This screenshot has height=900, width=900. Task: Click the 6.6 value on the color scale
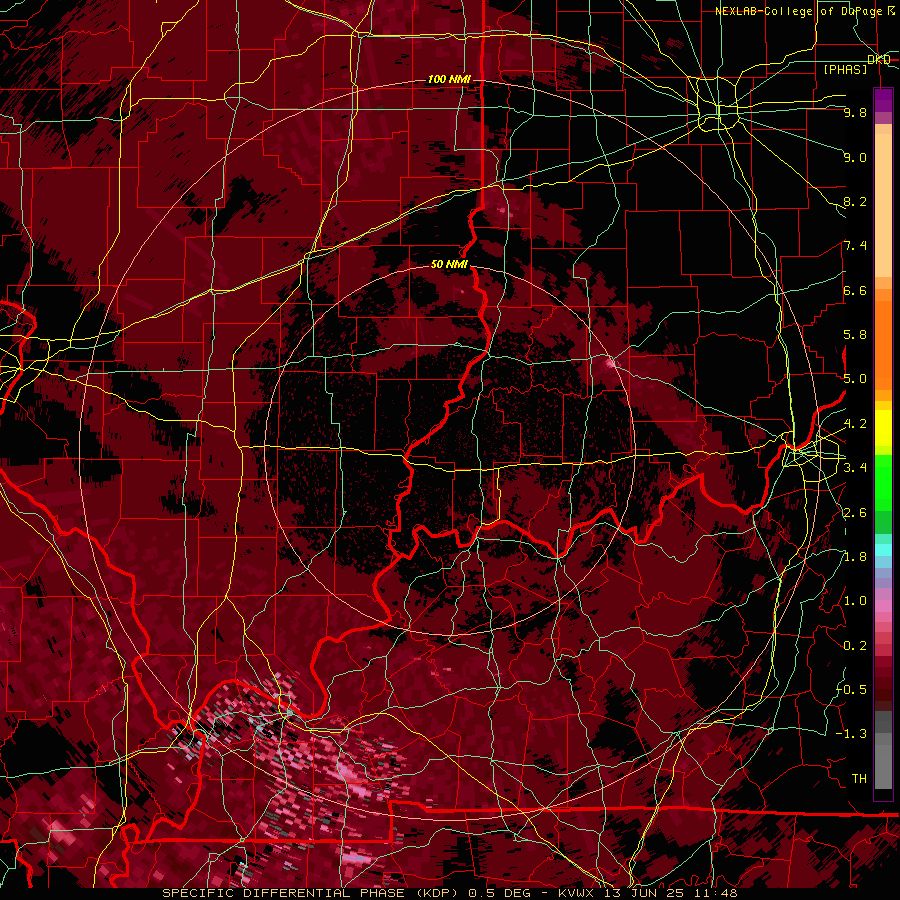855,290
